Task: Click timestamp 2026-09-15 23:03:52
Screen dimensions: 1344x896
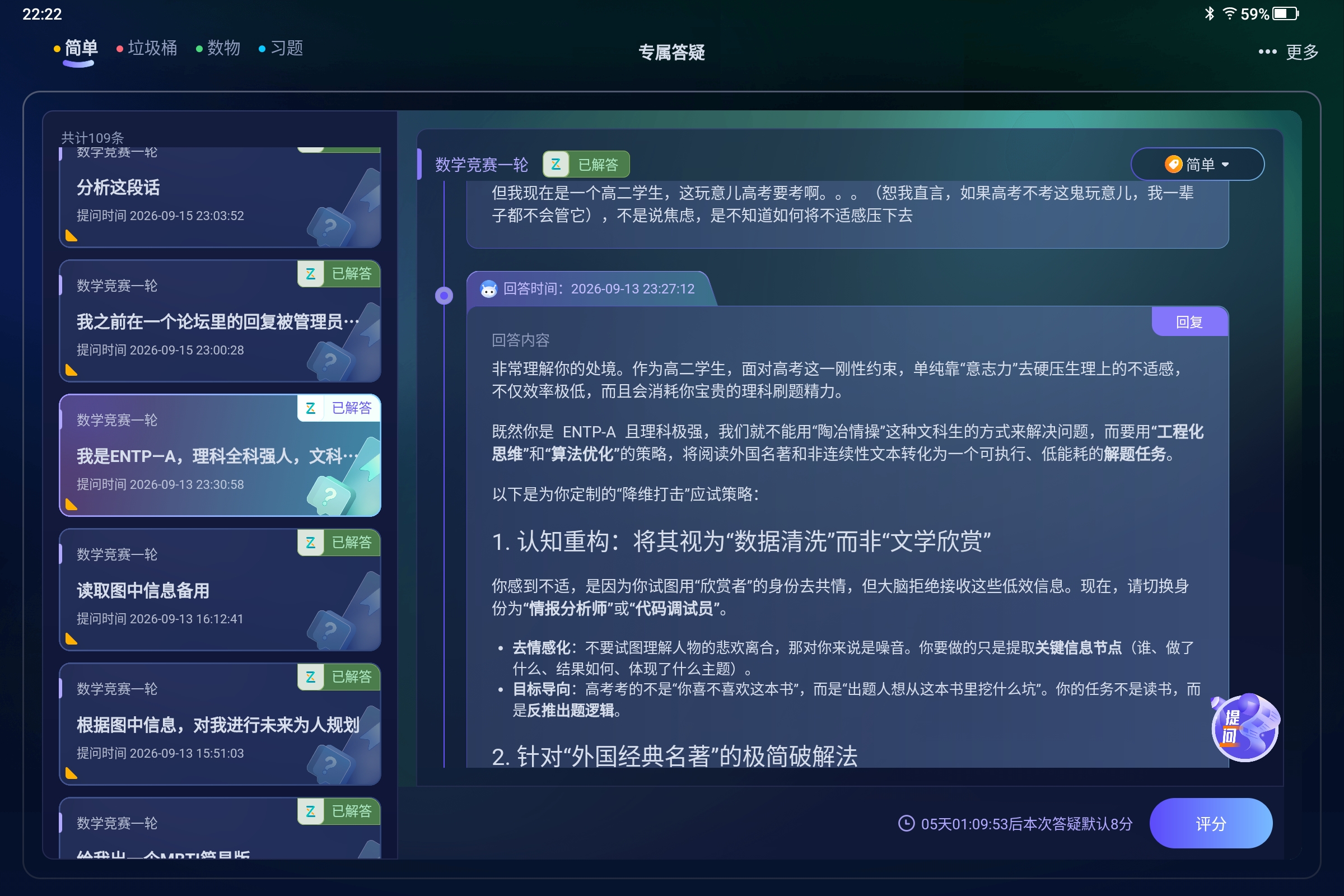Action: click(x=187, y=216)
